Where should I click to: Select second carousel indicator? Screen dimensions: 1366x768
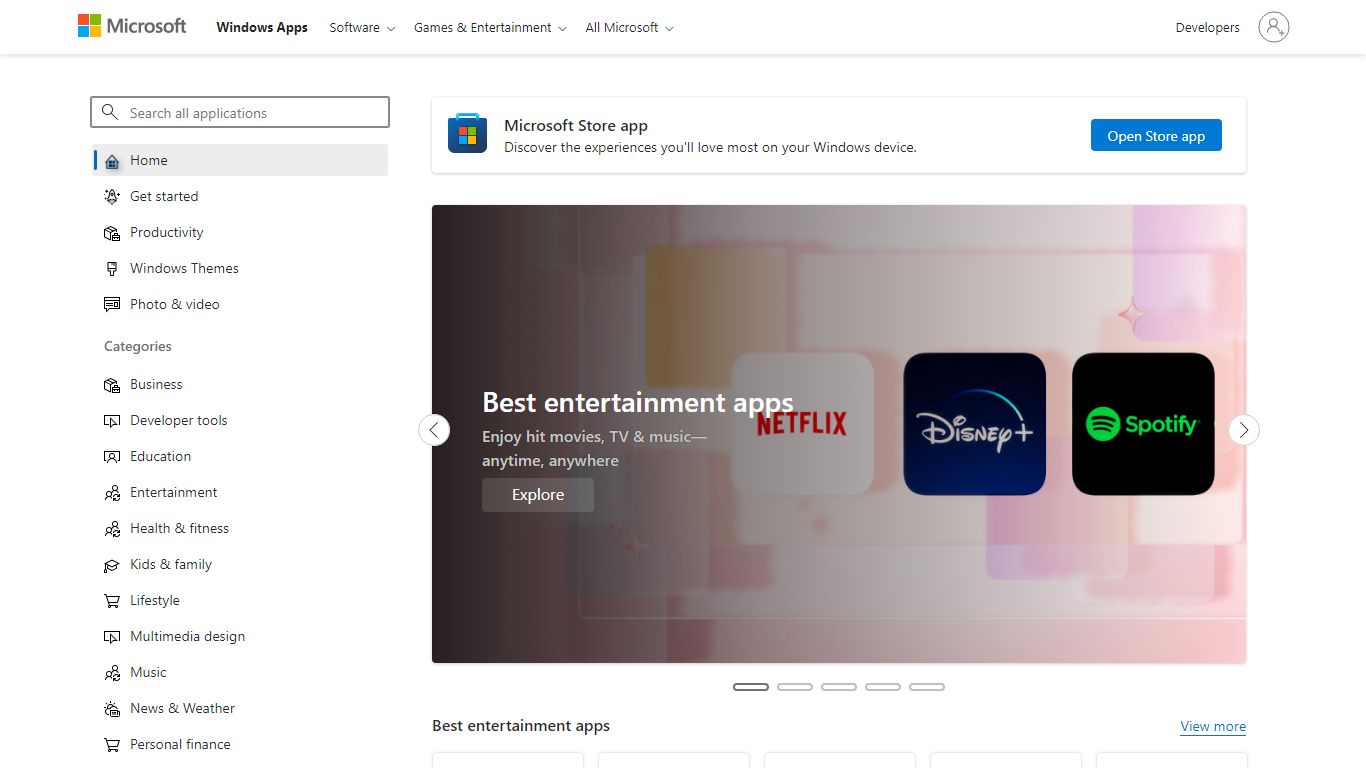tap(795, 687)
